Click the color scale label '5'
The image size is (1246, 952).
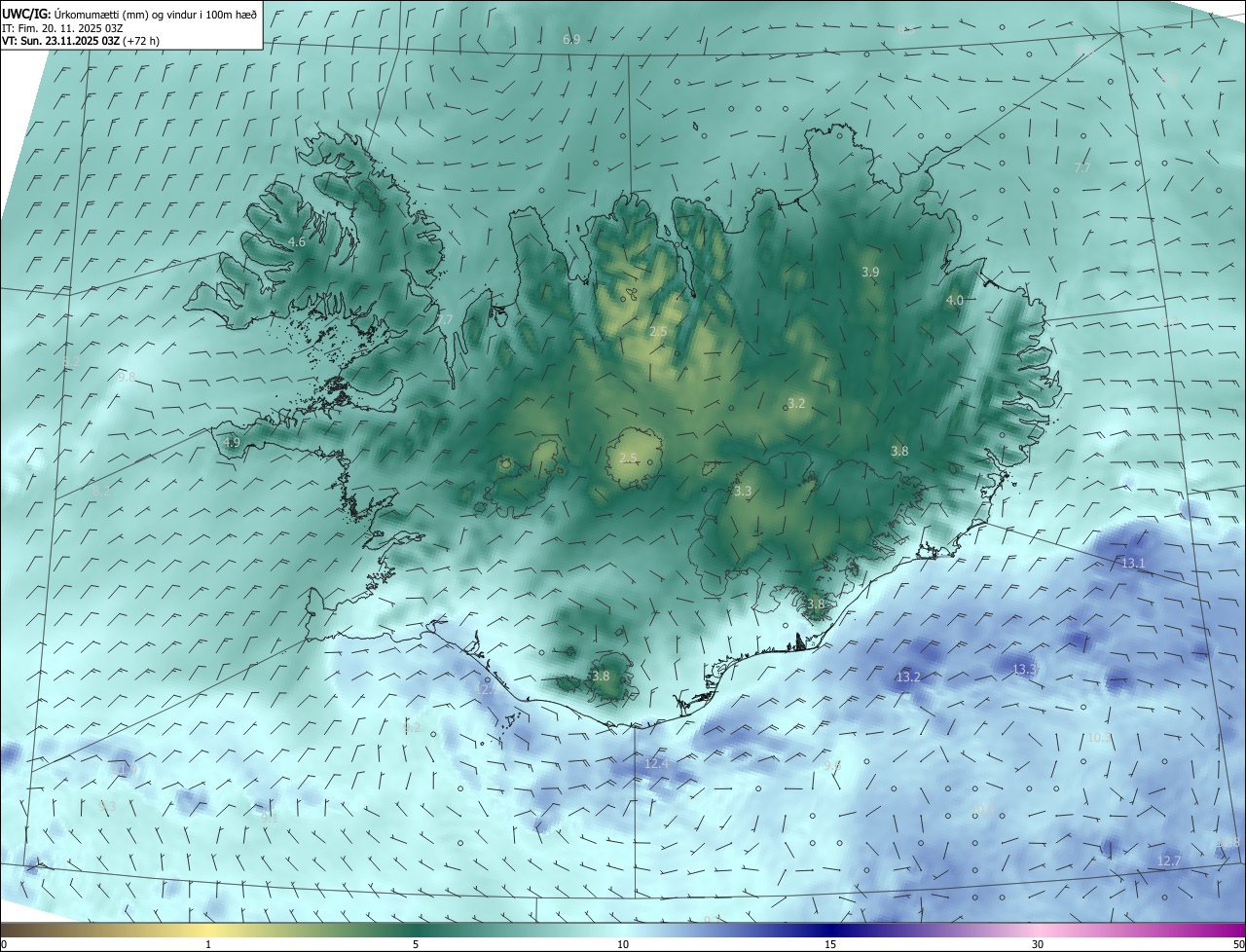click(416, 944)
